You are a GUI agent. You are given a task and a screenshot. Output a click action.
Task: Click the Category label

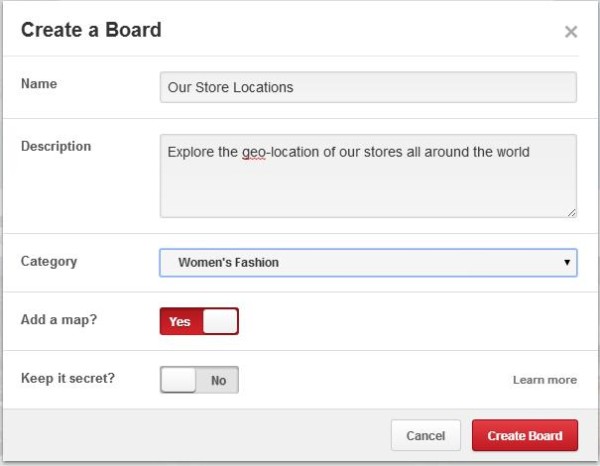coord(49,262)
